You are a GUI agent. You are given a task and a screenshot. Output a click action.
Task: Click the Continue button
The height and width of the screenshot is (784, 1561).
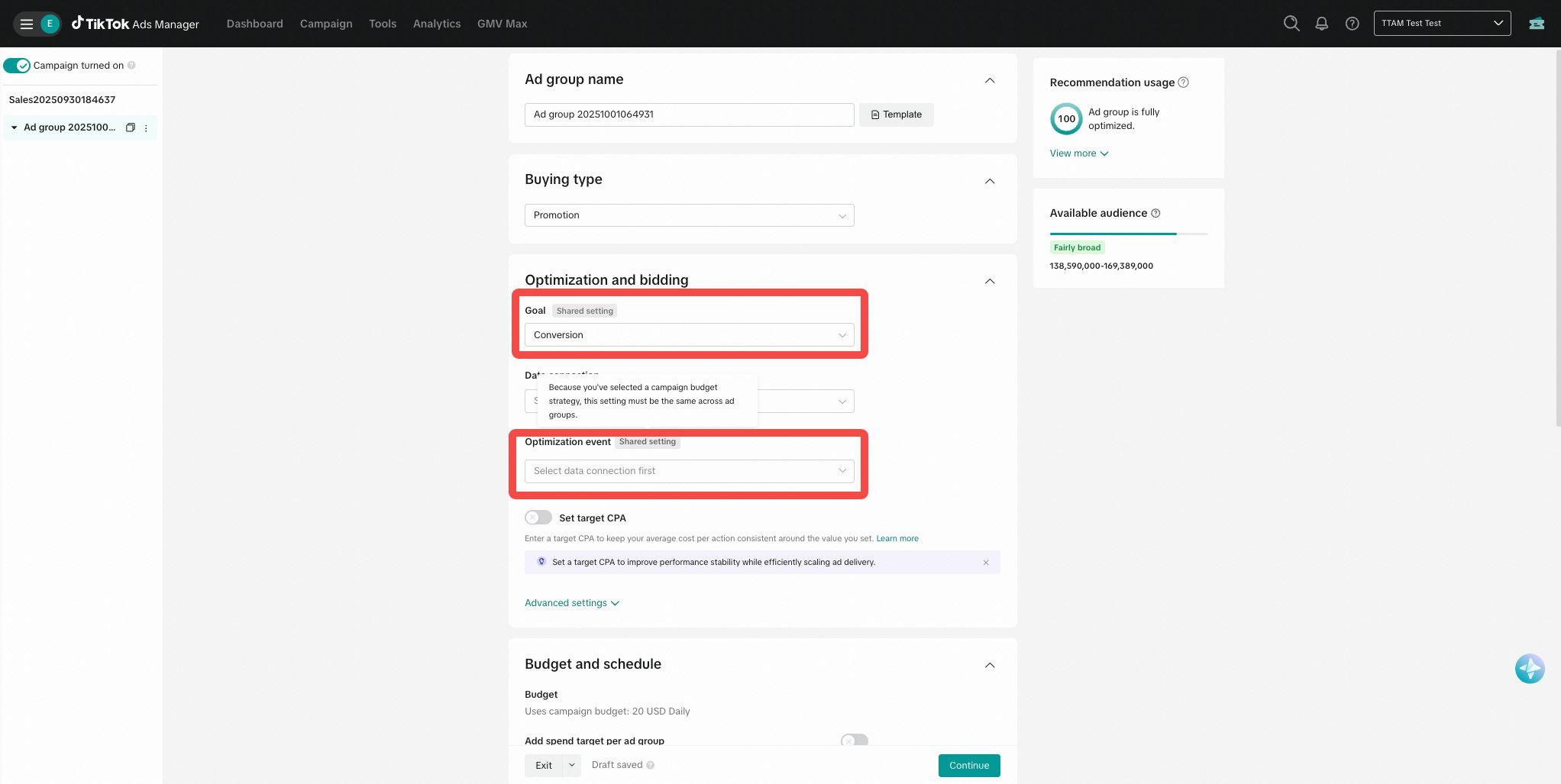(x=968, y=766)
